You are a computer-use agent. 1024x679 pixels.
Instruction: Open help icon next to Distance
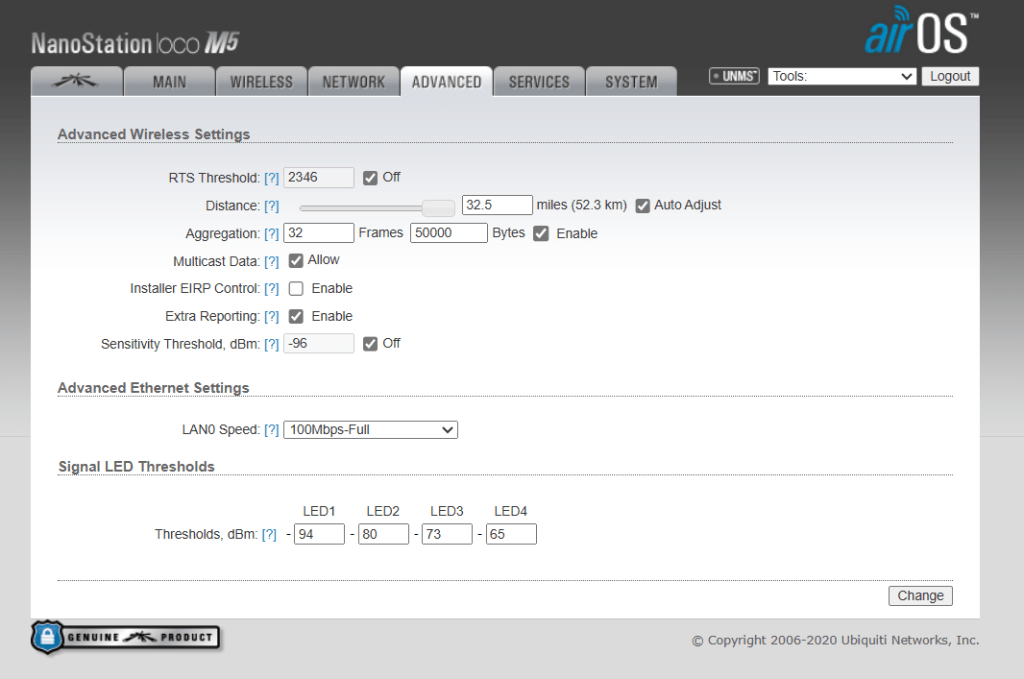[271, 206]
